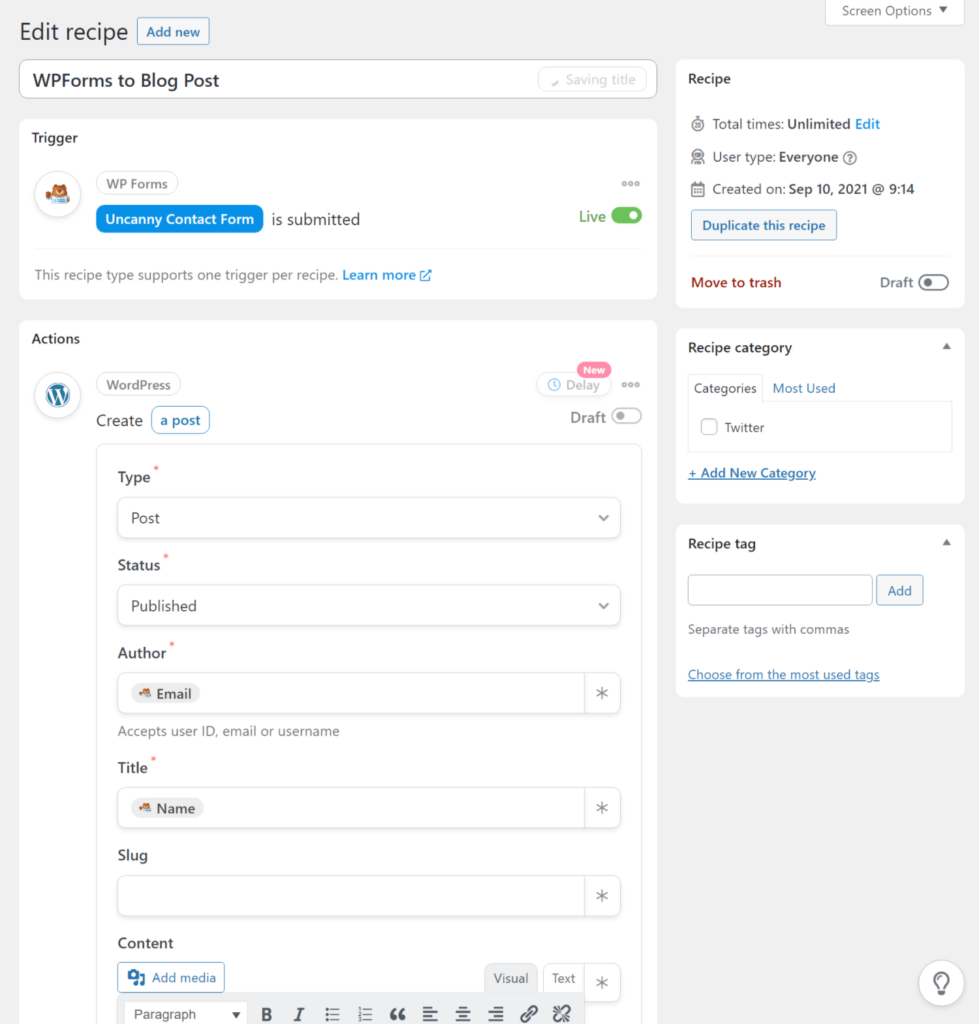The height and width of the screenshot is (1024, 979).
Task: Open the Type dropdown showing Post
Action: 368,518
